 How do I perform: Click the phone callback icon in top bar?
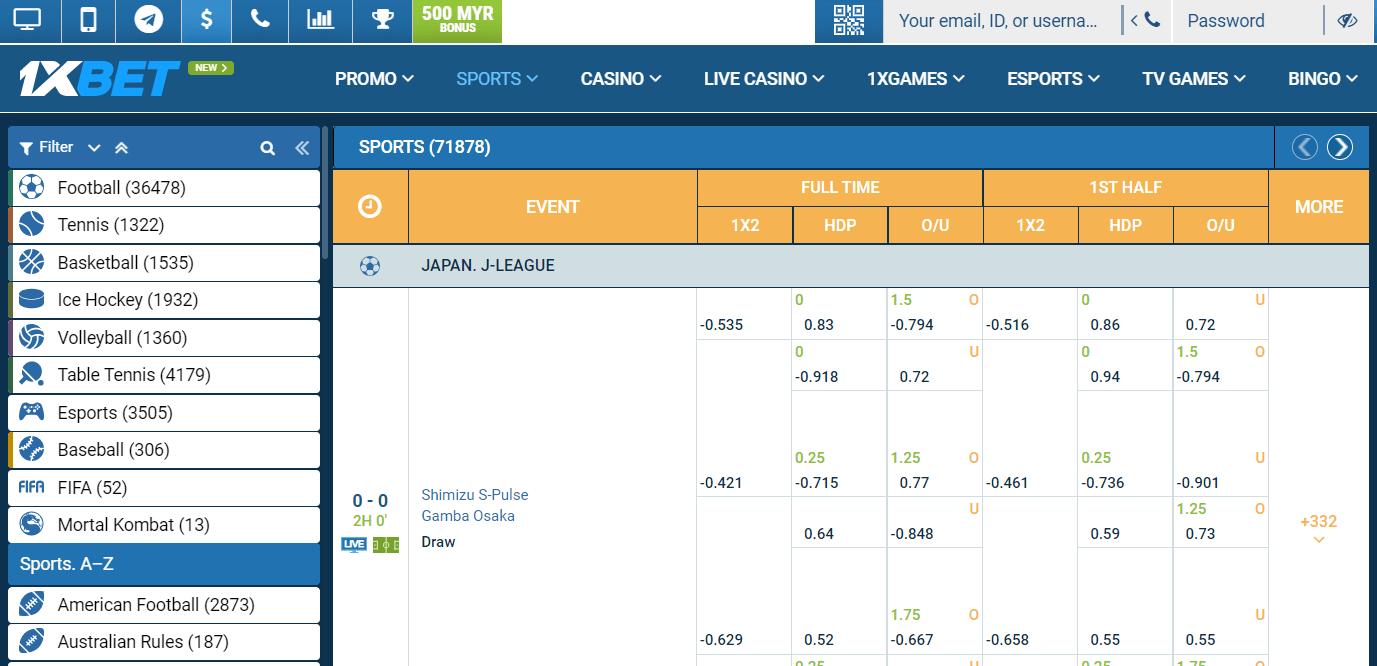click(260, 19)
